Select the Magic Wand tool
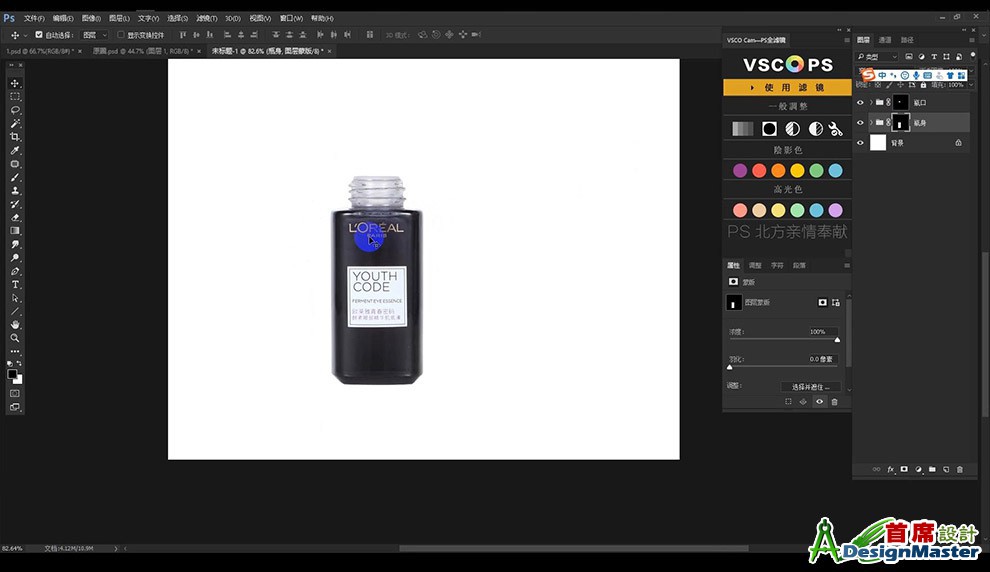The width and height of the screenshot is (990, 572). pos(15,123)
